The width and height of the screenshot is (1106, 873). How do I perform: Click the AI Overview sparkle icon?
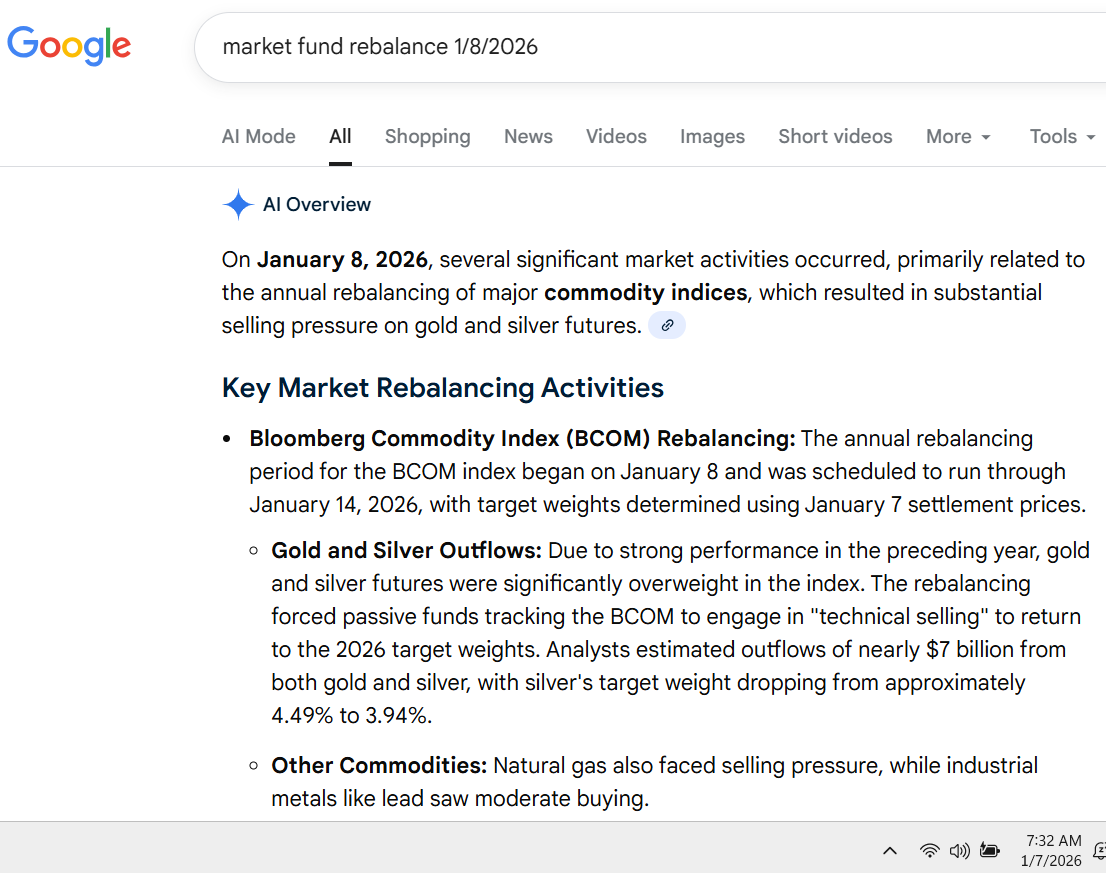pyautogui.click(x=238, y=205)
